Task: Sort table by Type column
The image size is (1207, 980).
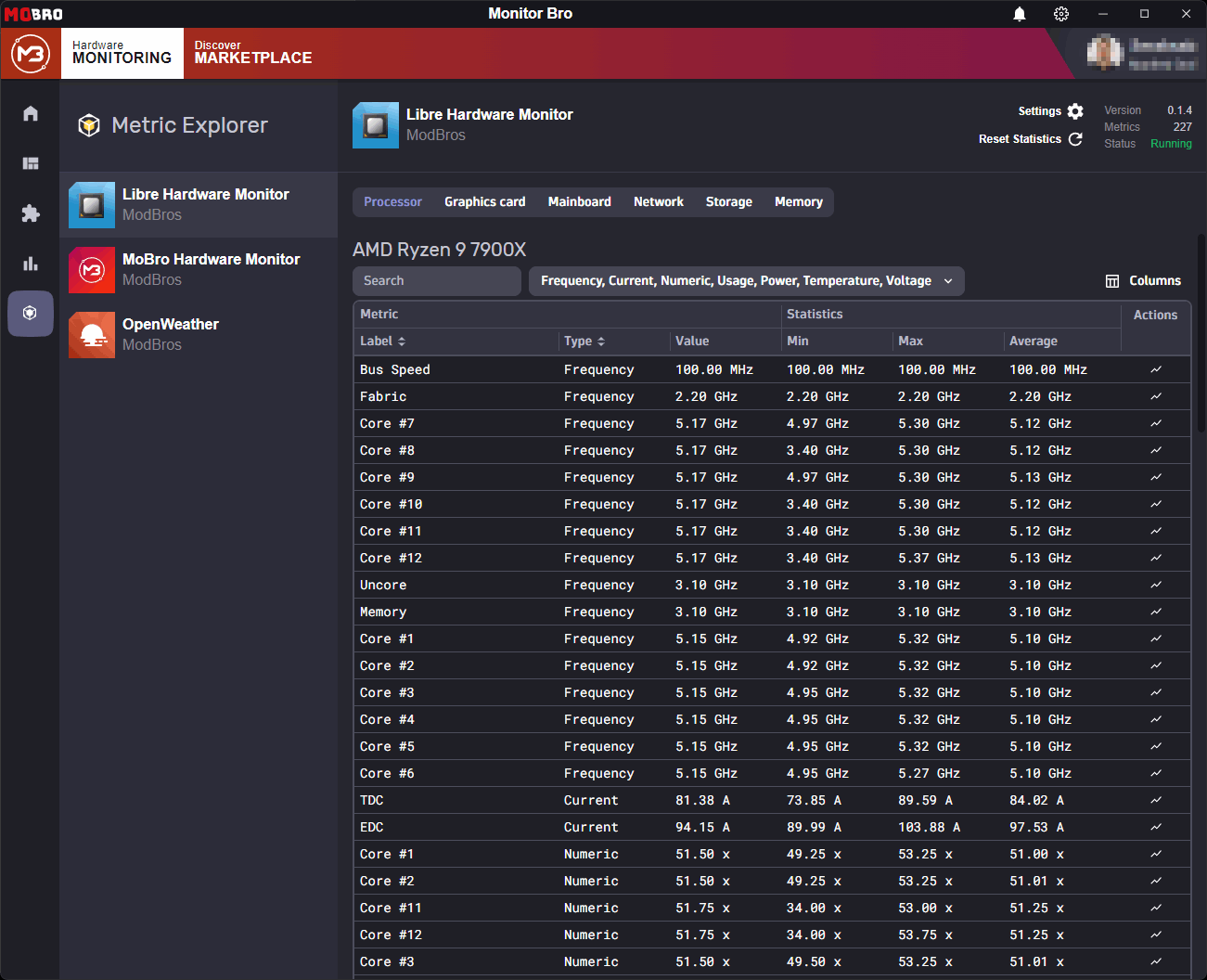Action: click(x=584, y=342)
